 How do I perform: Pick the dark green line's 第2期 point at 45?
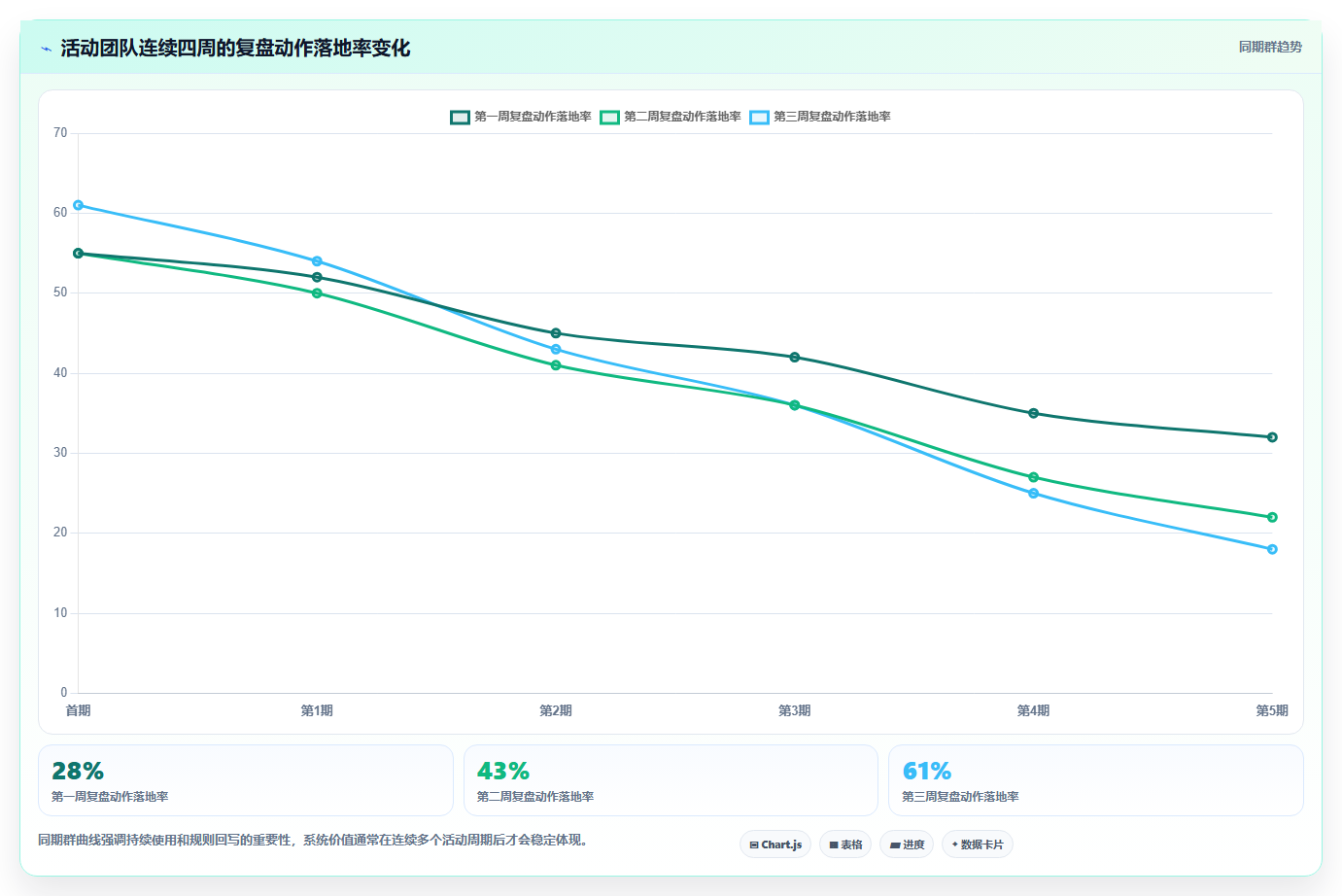click(556, 333)
